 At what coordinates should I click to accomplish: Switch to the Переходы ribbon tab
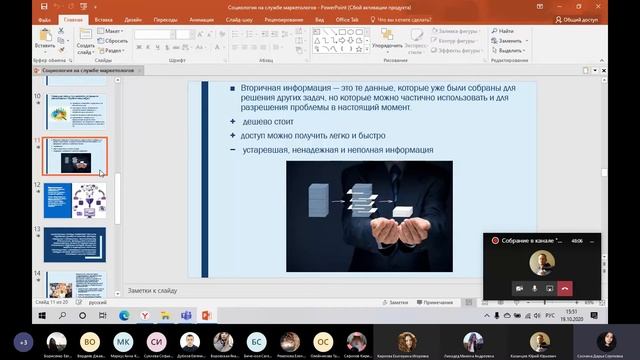coord(165,20)
